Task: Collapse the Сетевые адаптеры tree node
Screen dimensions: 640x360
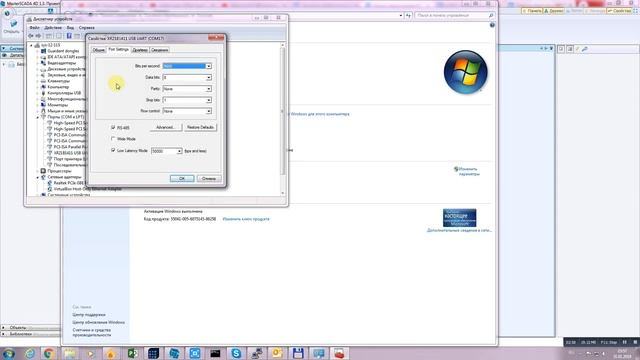Action: click(38, 178)
